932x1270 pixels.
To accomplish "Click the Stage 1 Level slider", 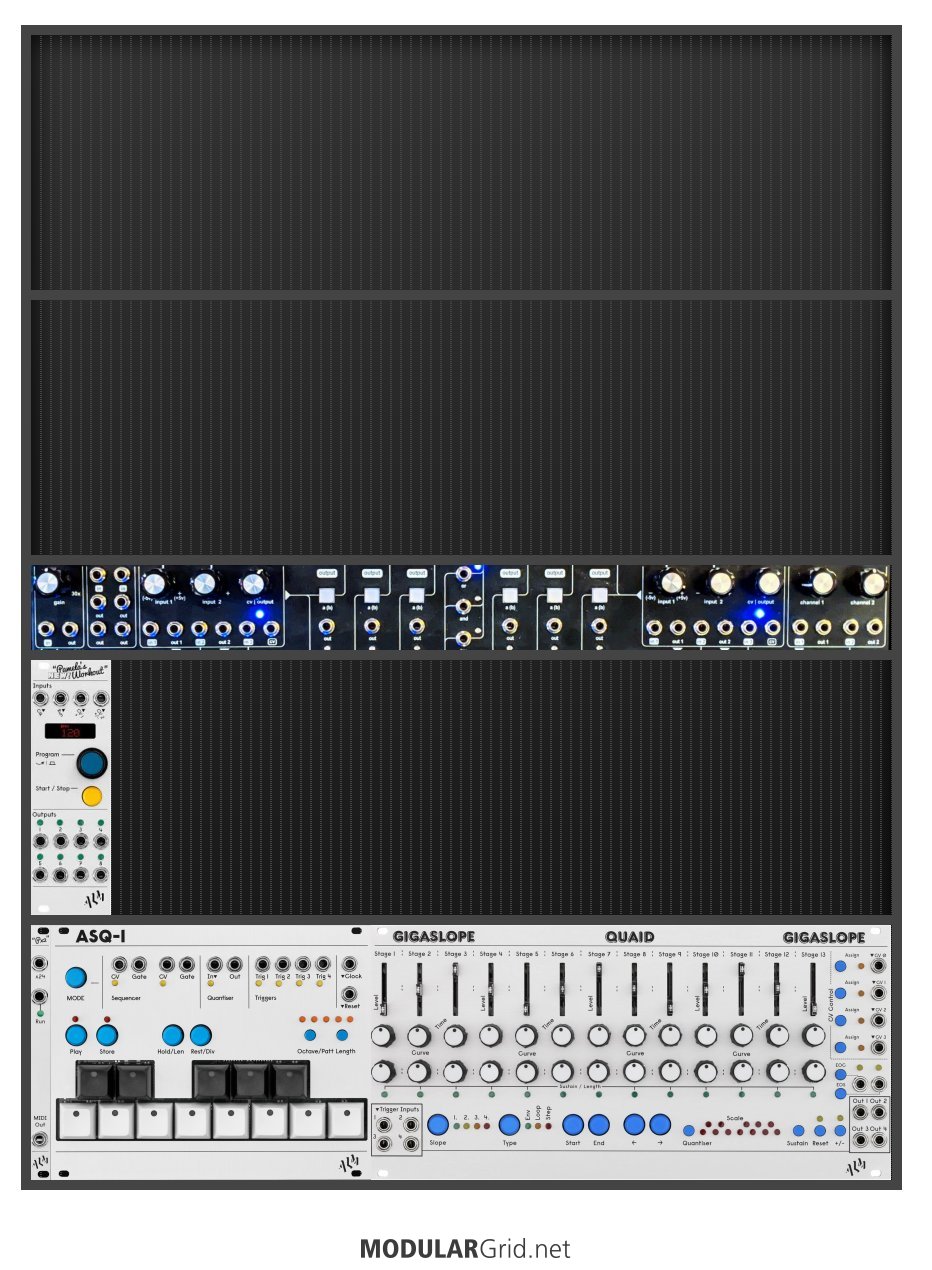I will pyautogui.click(x=384, y=990).
